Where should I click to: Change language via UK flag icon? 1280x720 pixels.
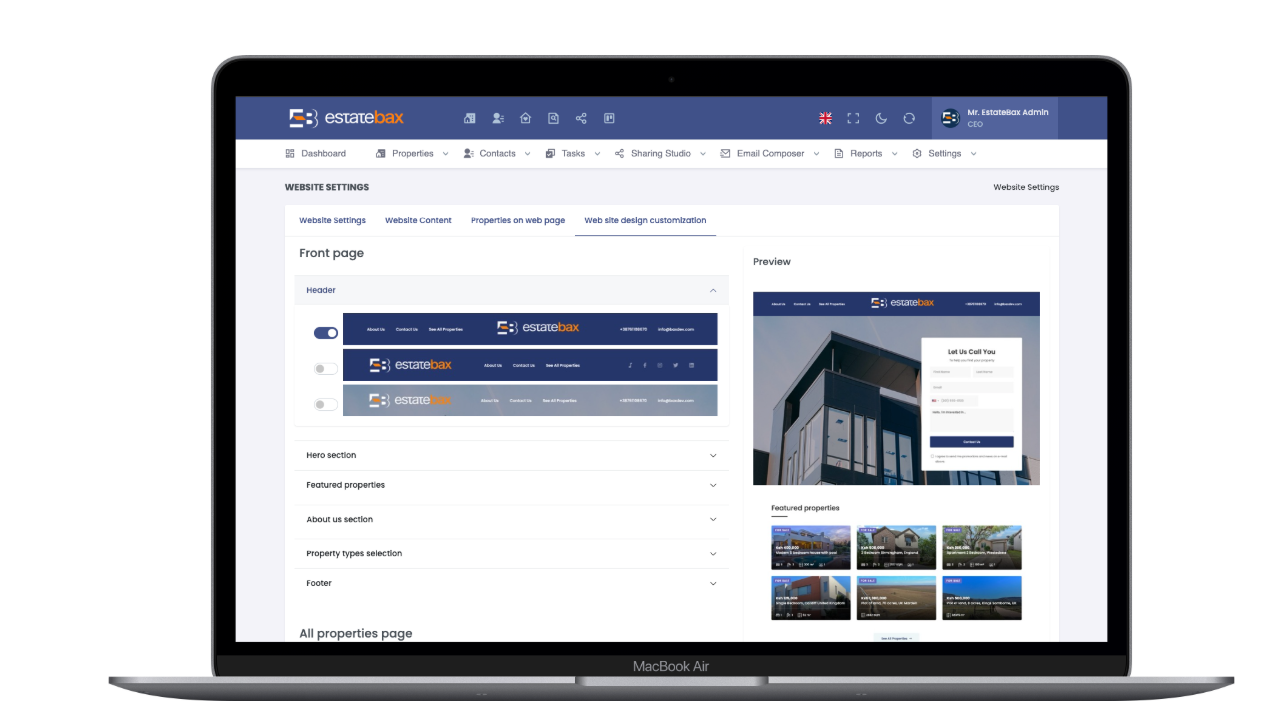click(825, 118)
